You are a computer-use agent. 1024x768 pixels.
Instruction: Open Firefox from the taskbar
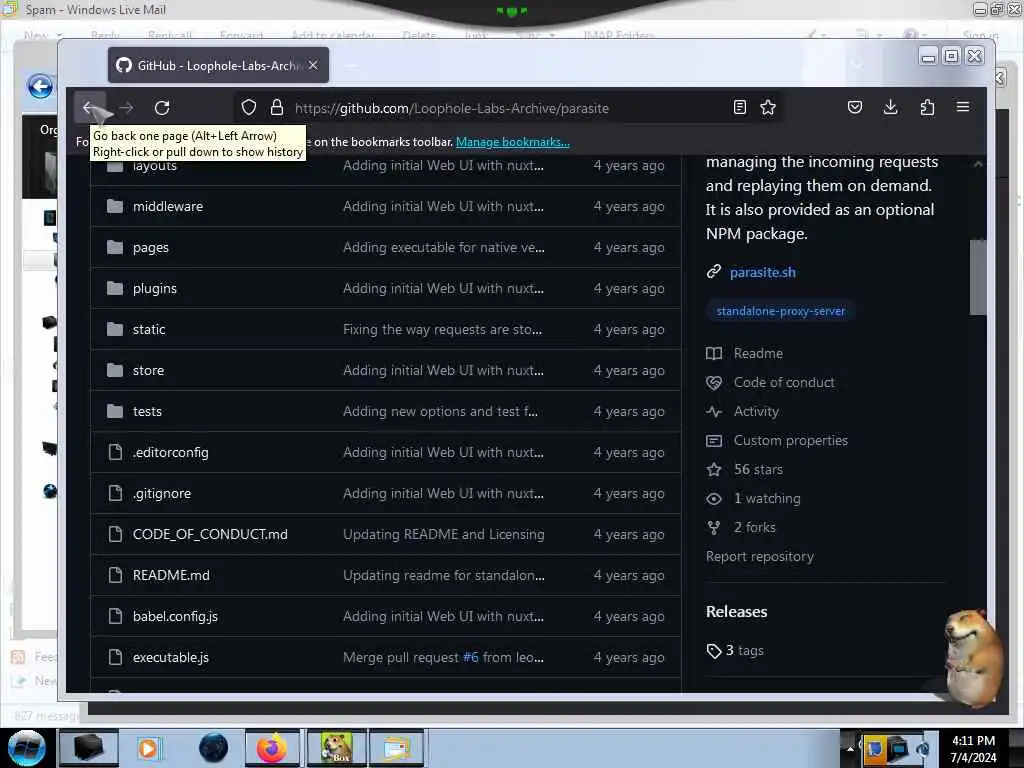coord(272,748)
